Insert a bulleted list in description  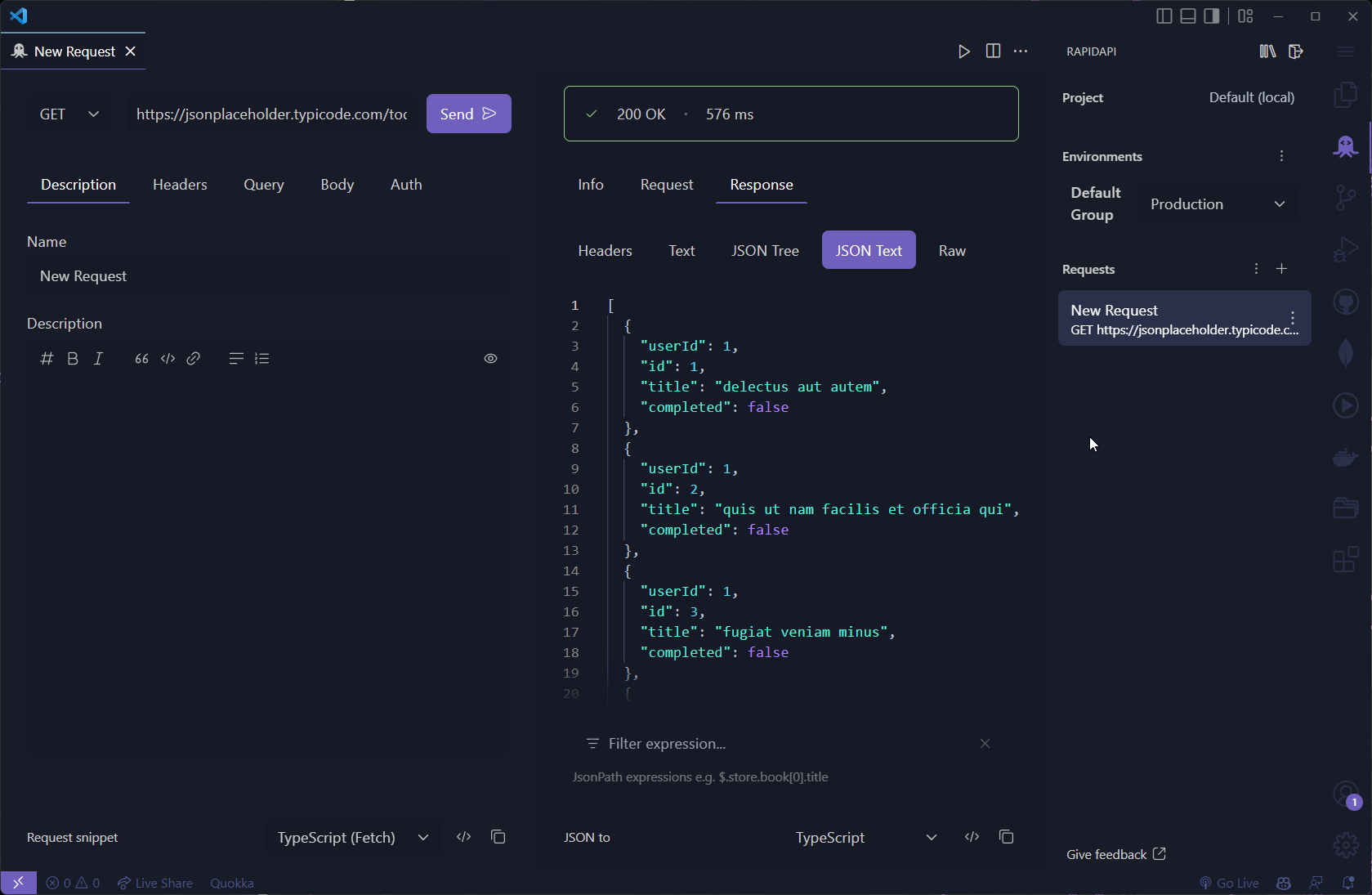tap(236, 359)
